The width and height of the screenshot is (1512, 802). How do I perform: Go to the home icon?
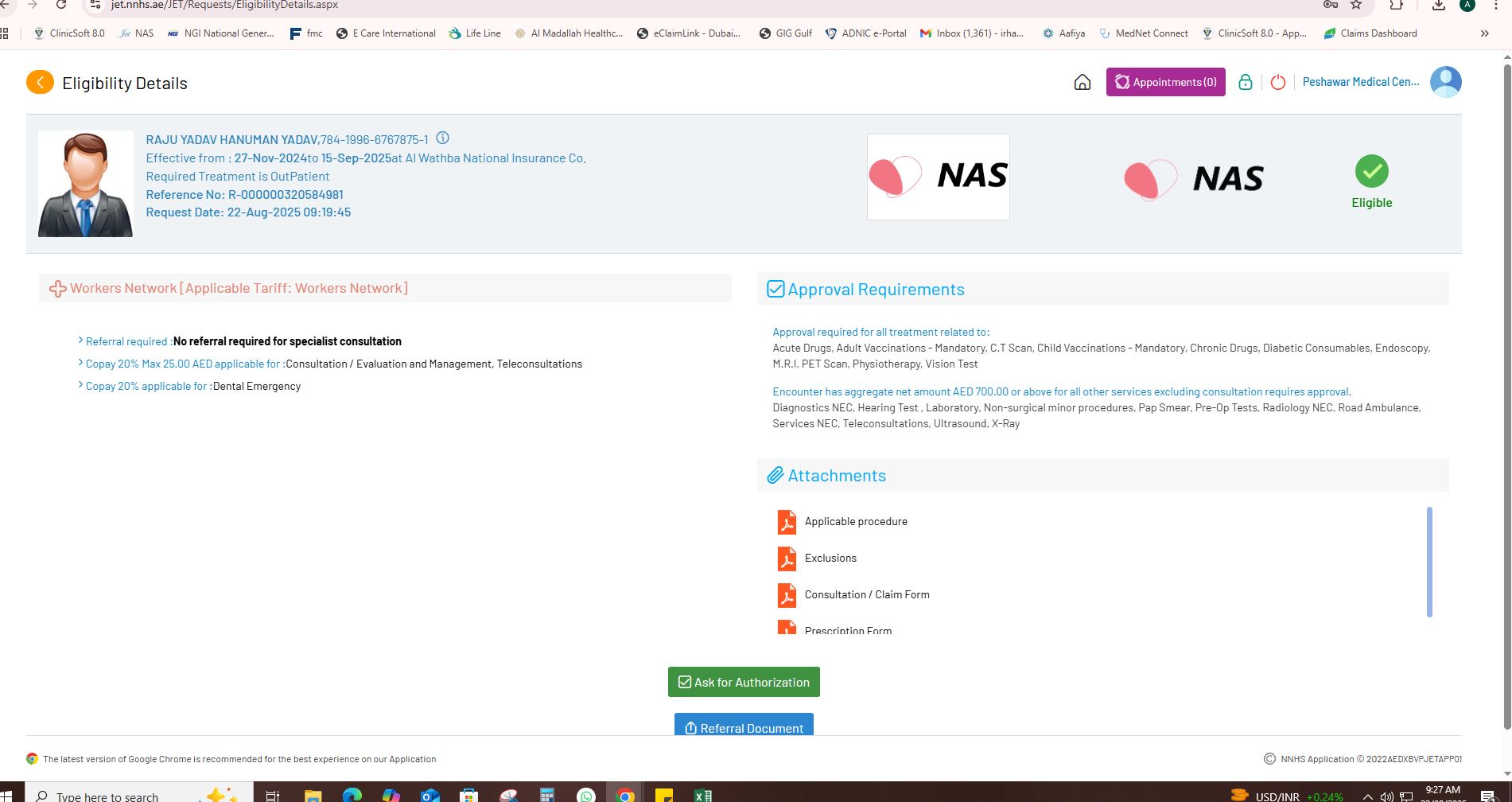coord(1082,82)
